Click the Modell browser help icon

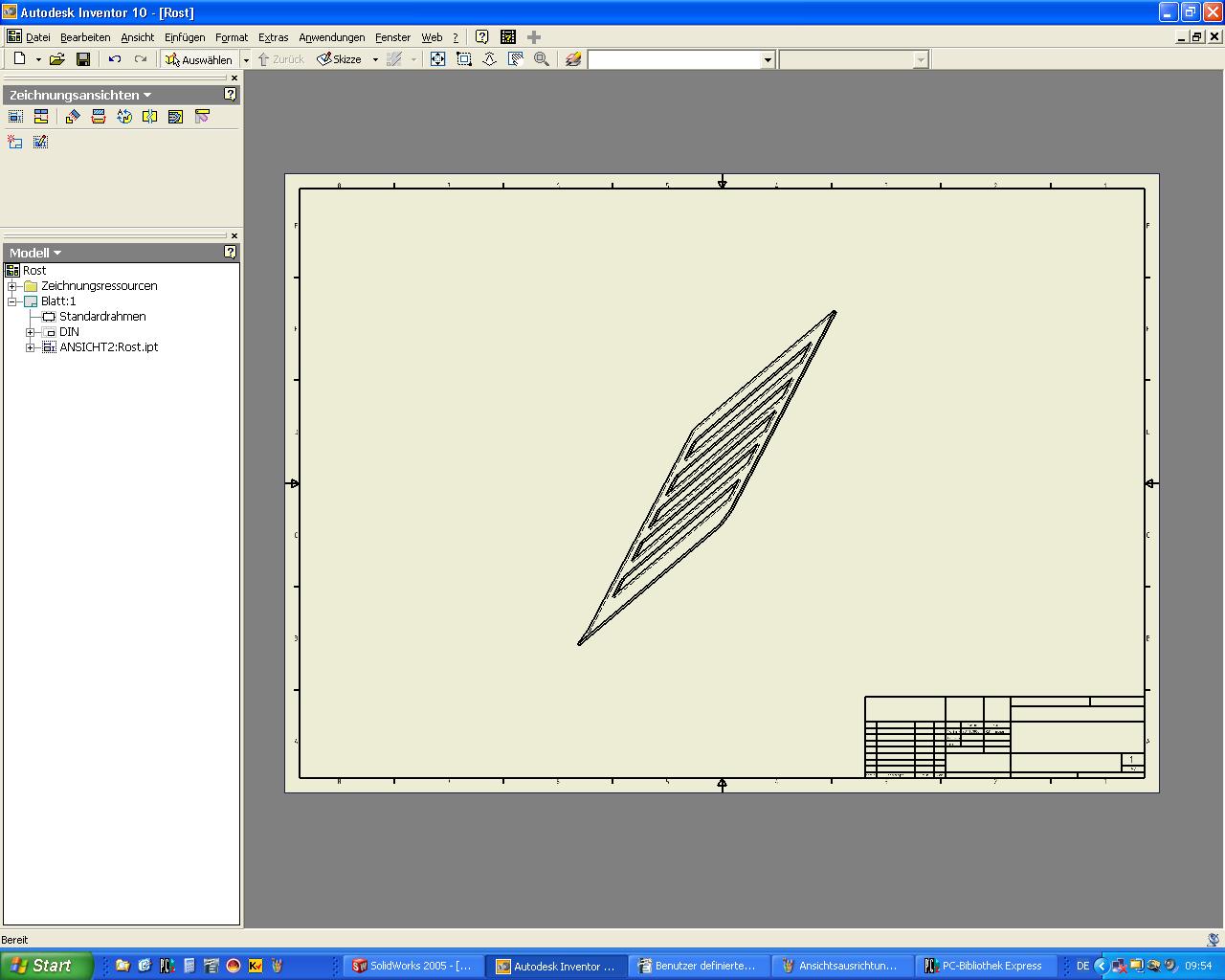(230, 252)
